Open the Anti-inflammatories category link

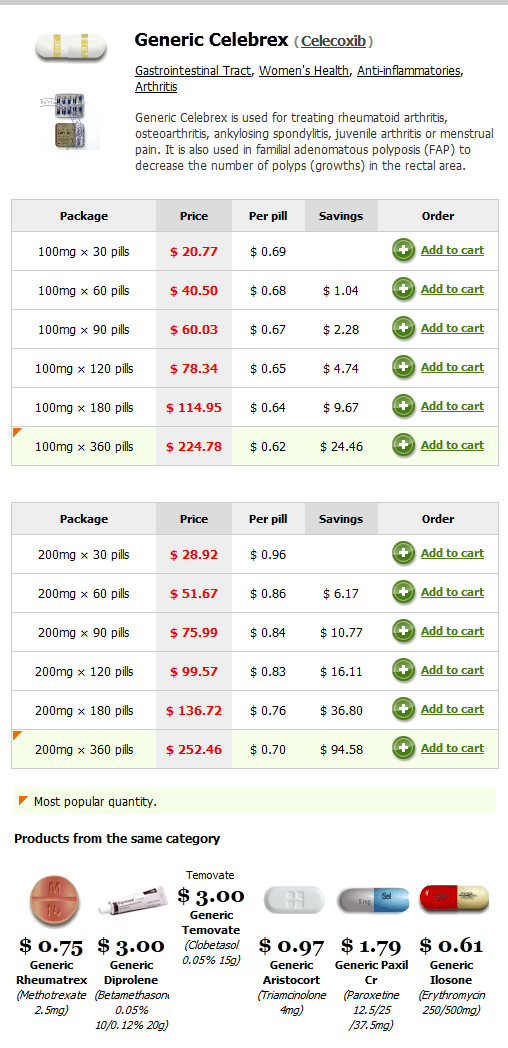408,70
